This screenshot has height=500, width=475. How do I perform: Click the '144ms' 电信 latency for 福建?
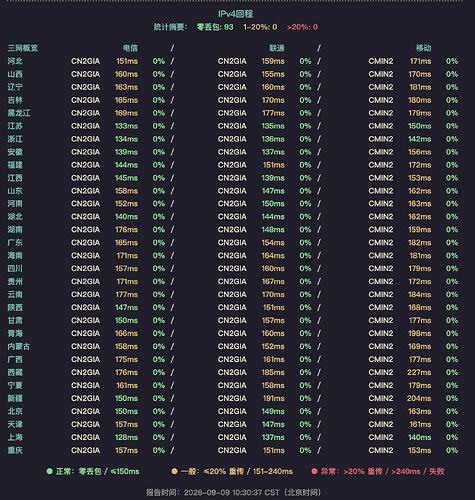[x=127, y=165]
